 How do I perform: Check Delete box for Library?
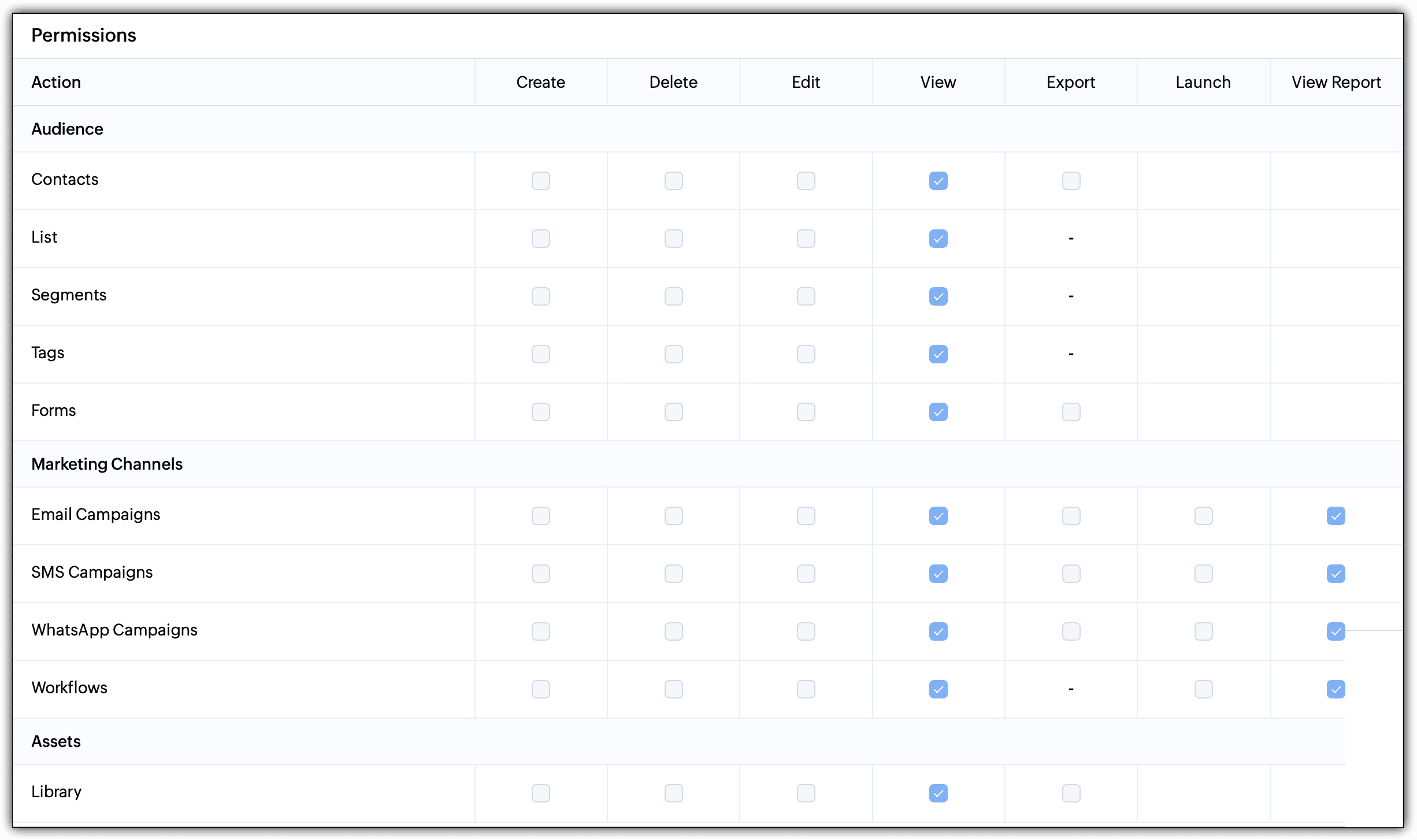673,793
